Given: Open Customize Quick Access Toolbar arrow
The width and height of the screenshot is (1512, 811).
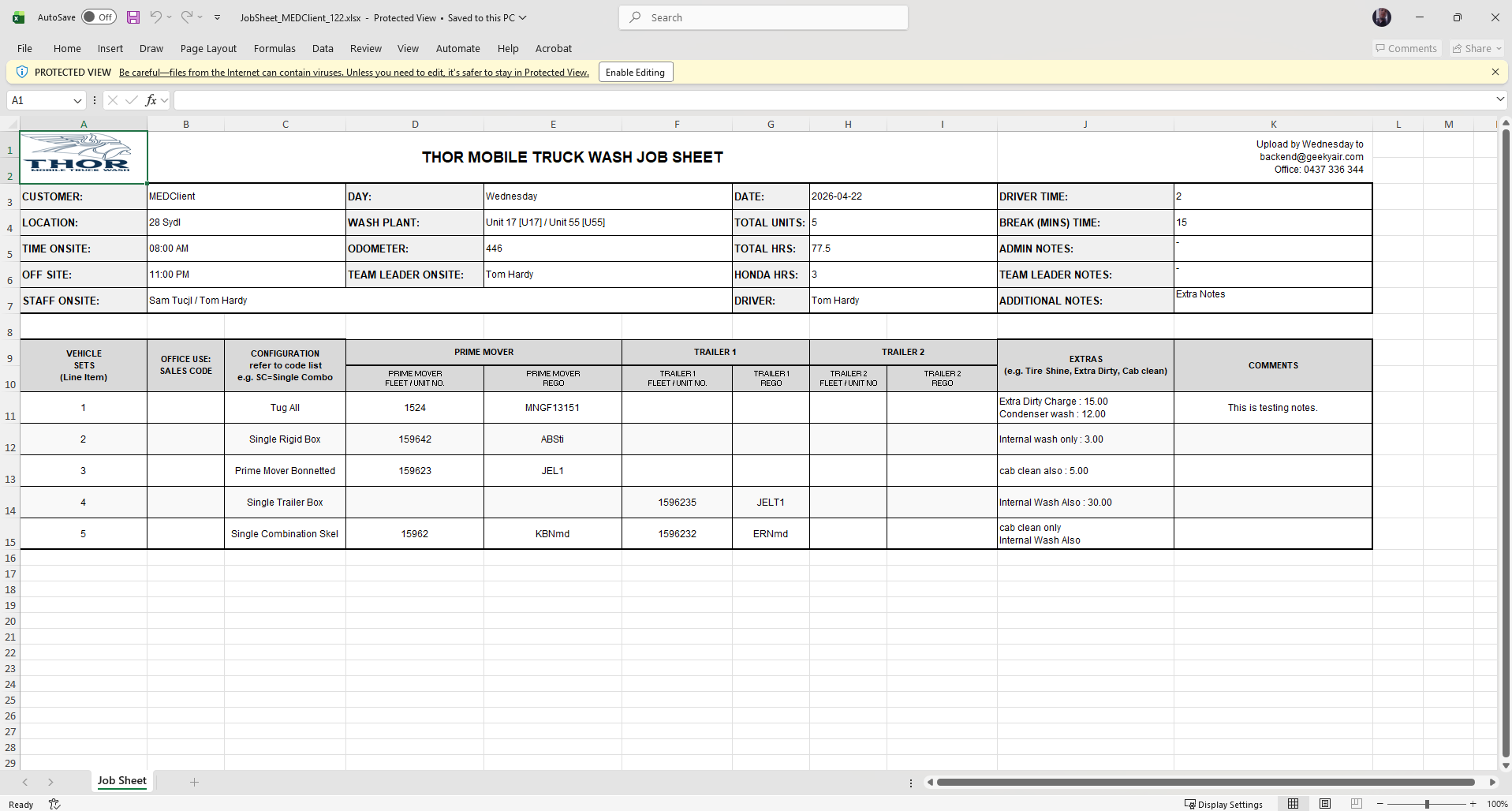Looking at the screenshot, I should pyautogui.click(x=218, y=17).
